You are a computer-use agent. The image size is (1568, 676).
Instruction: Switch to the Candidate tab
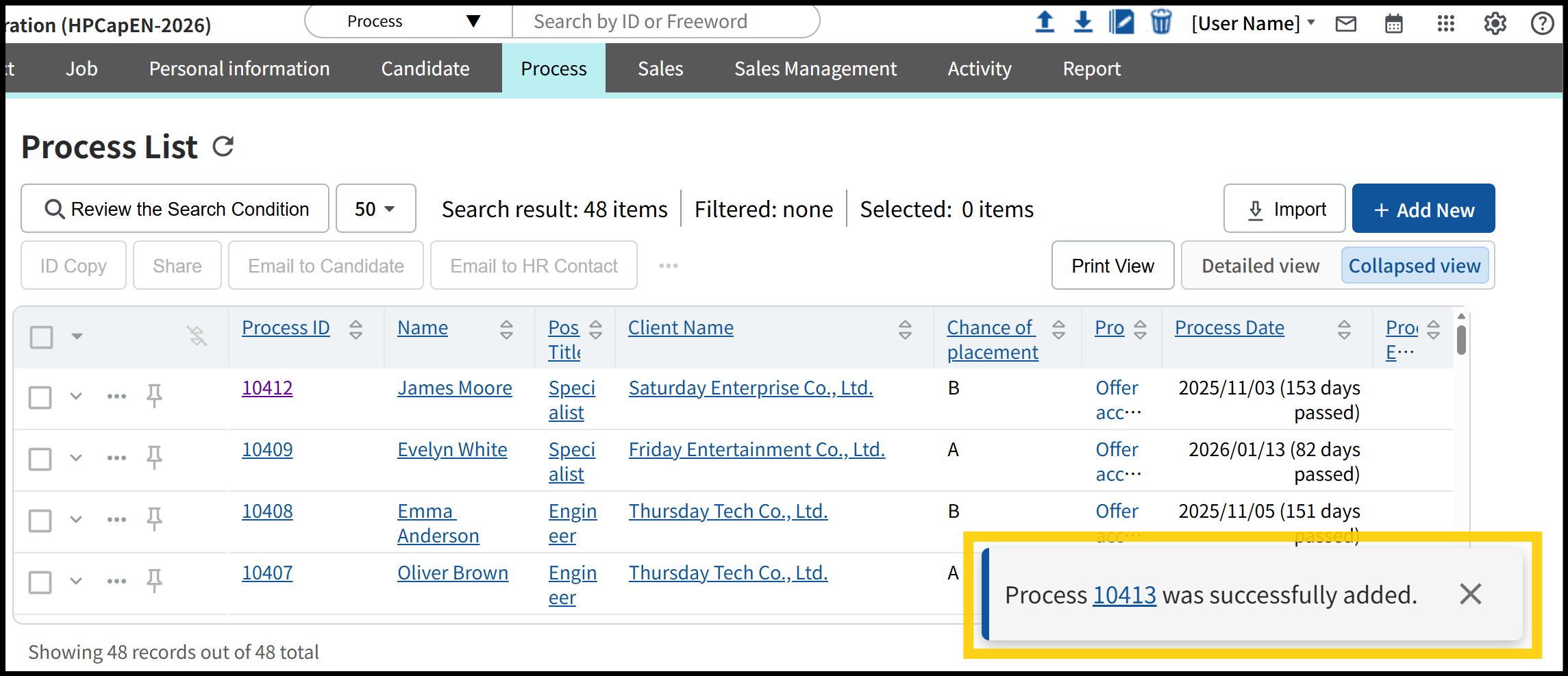coord(425,68)
